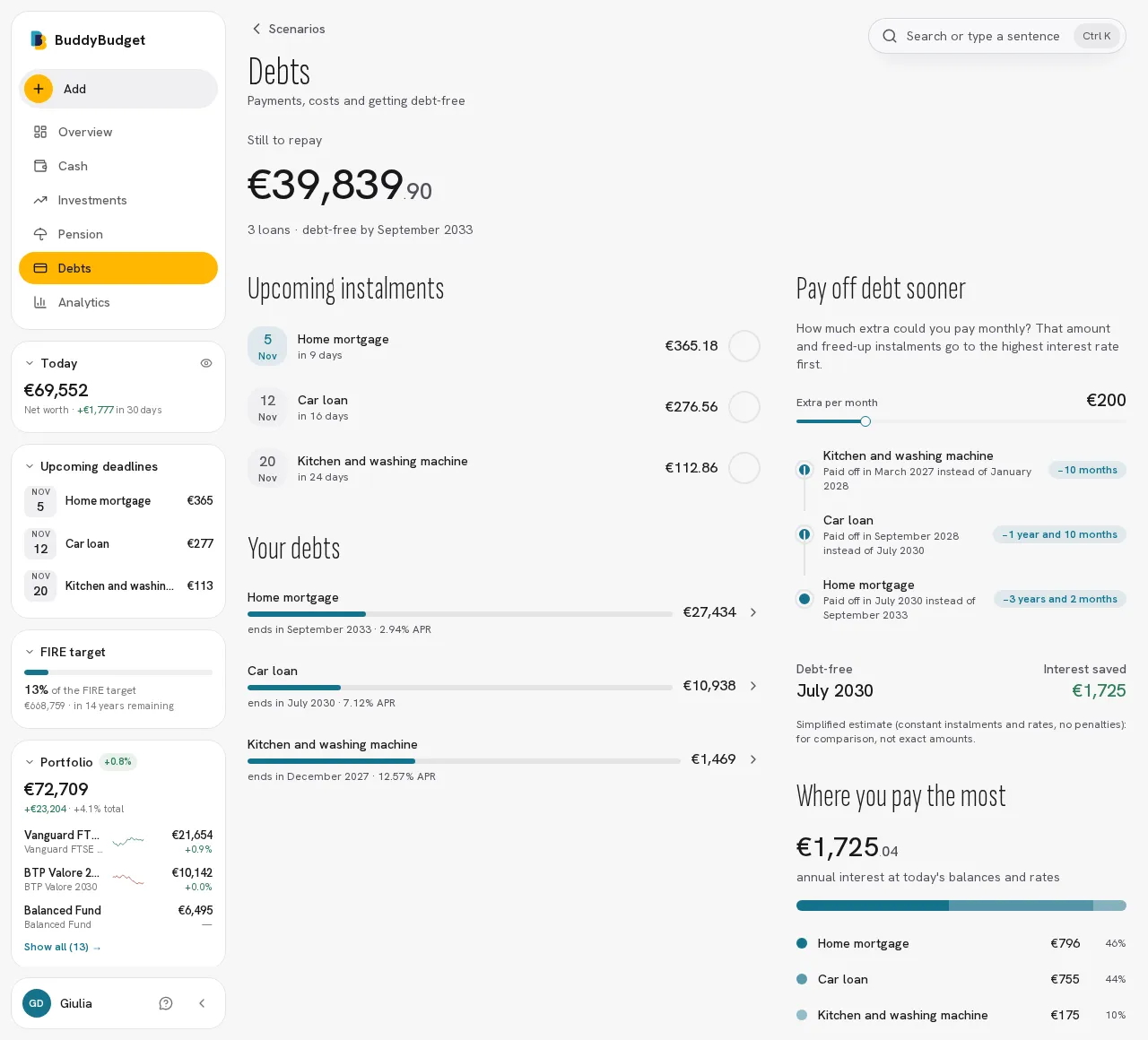Click Show all (13) link
The height and width of the screenshot is (1040, 1148).
coord(63,947)
